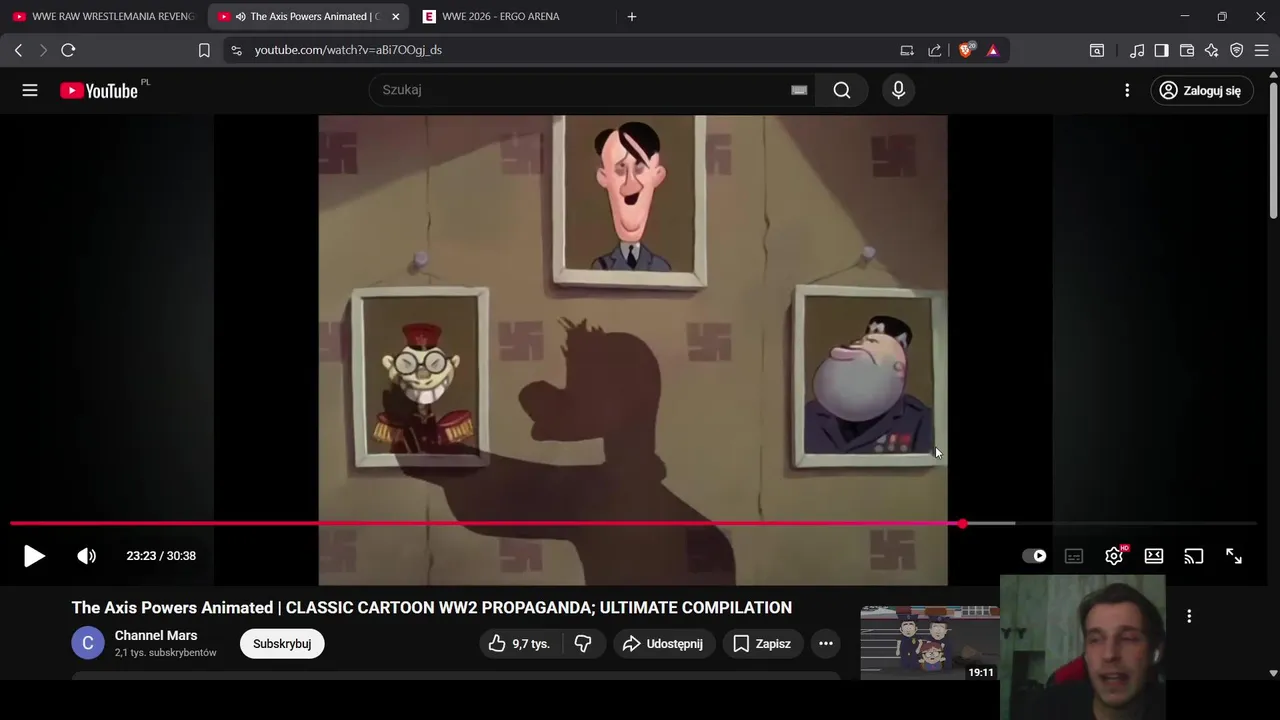Subscribe with the Subskrybuj button
Image resolution: width=1280 pixels, height=720 pixels.
pyautogui.click(x=282, y=644)
